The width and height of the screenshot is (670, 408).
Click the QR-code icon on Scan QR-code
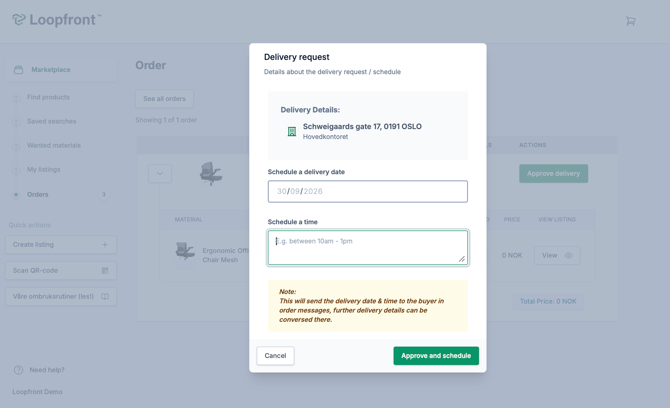[x=105, y=270]
